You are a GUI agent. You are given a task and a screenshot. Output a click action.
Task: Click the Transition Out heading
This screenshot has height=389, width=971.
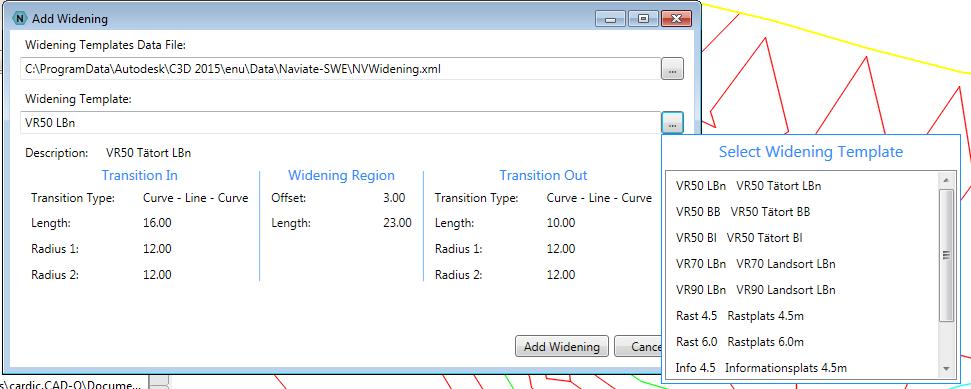click(543, 175)
